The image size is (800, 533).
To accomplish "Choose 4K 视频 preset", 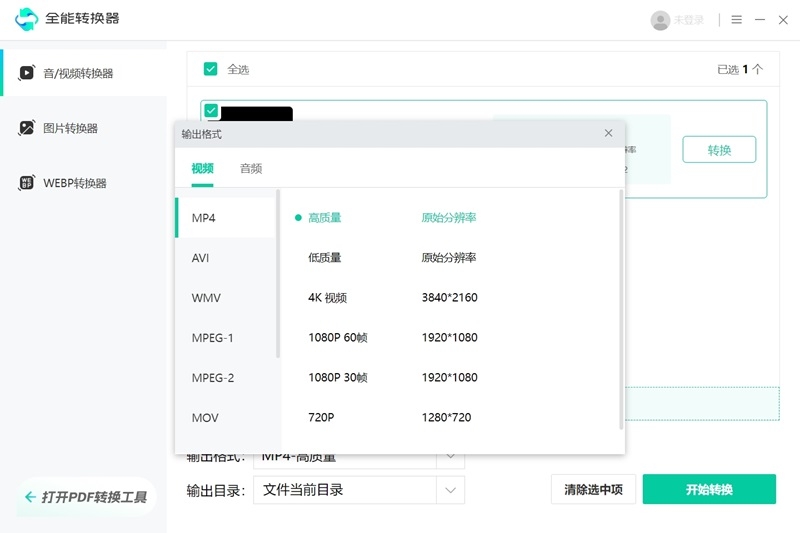I will (328, 297).
